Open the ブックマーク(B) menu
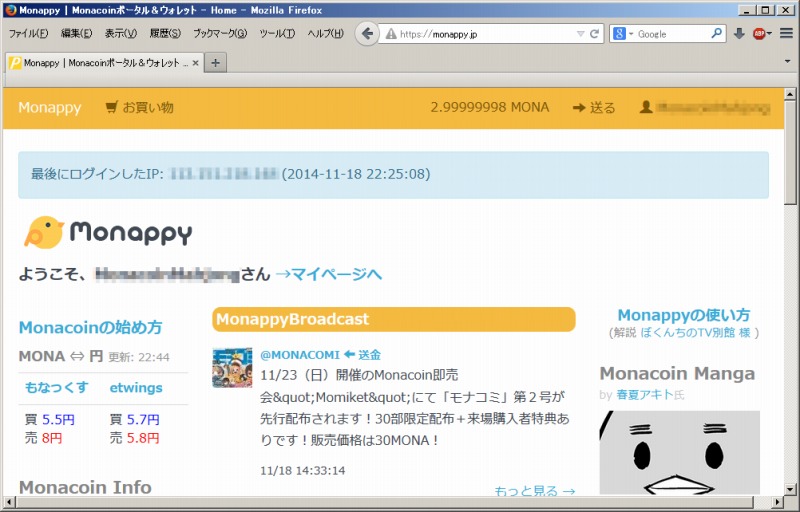 click(x=220, y=34)
